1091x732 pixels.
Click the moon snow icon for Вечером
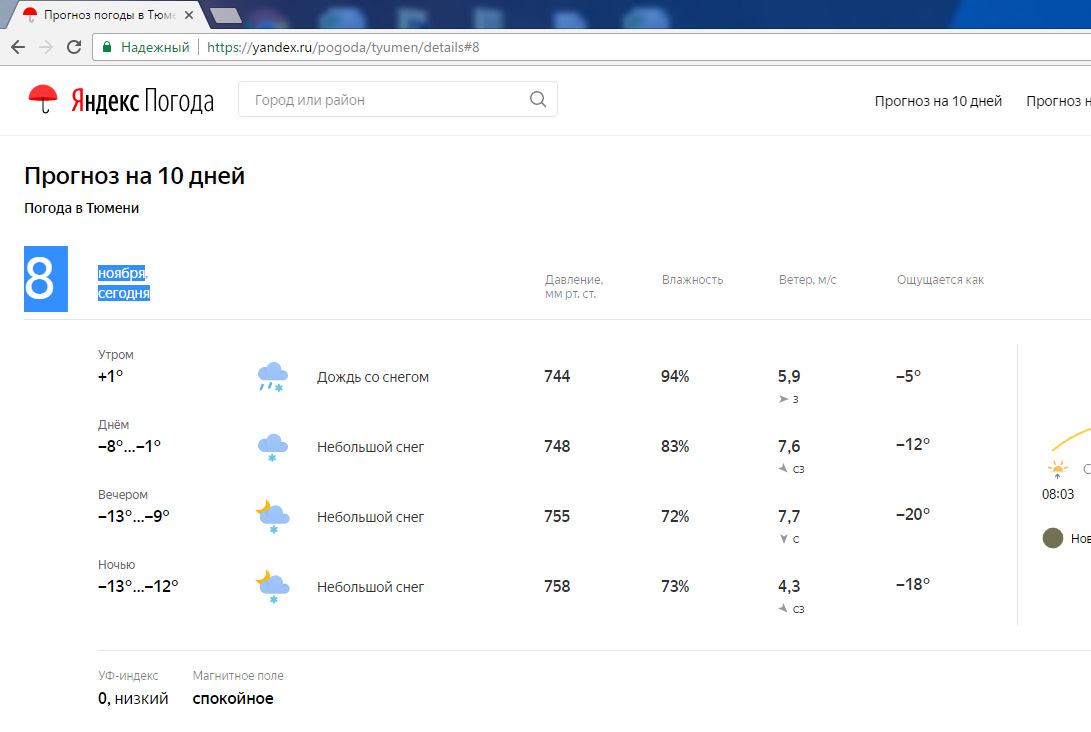(272, 517)
